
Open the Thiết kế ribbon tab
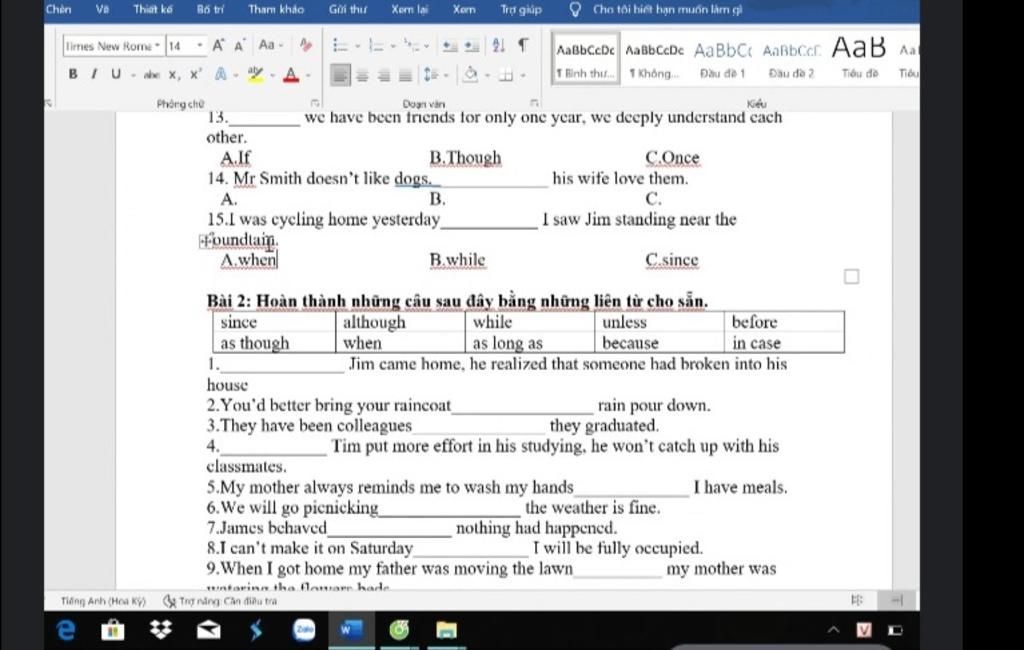153,9
